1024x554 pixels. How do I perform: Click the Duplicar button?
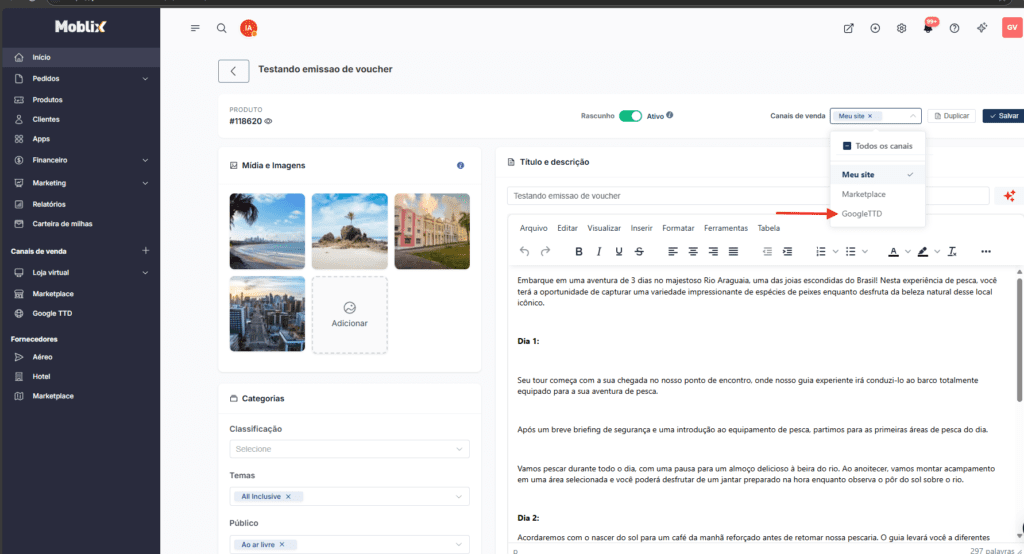952,116
